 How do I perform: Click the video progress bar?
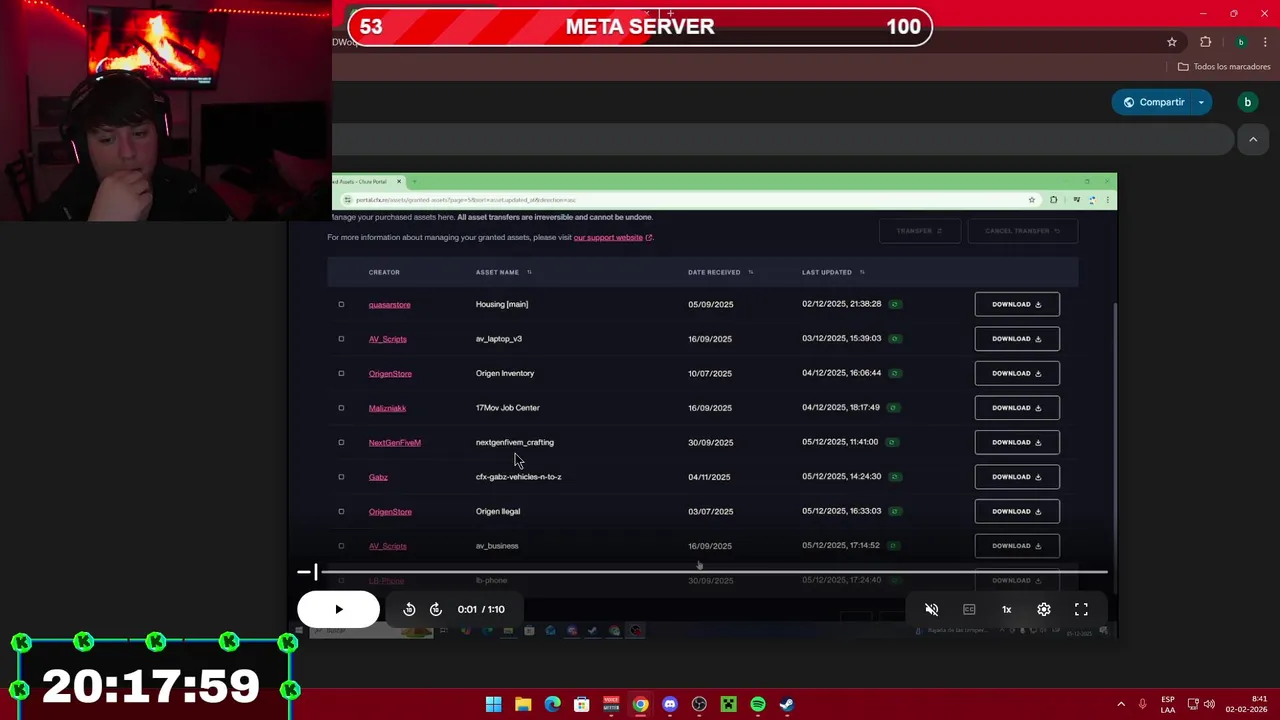(702, 572)
